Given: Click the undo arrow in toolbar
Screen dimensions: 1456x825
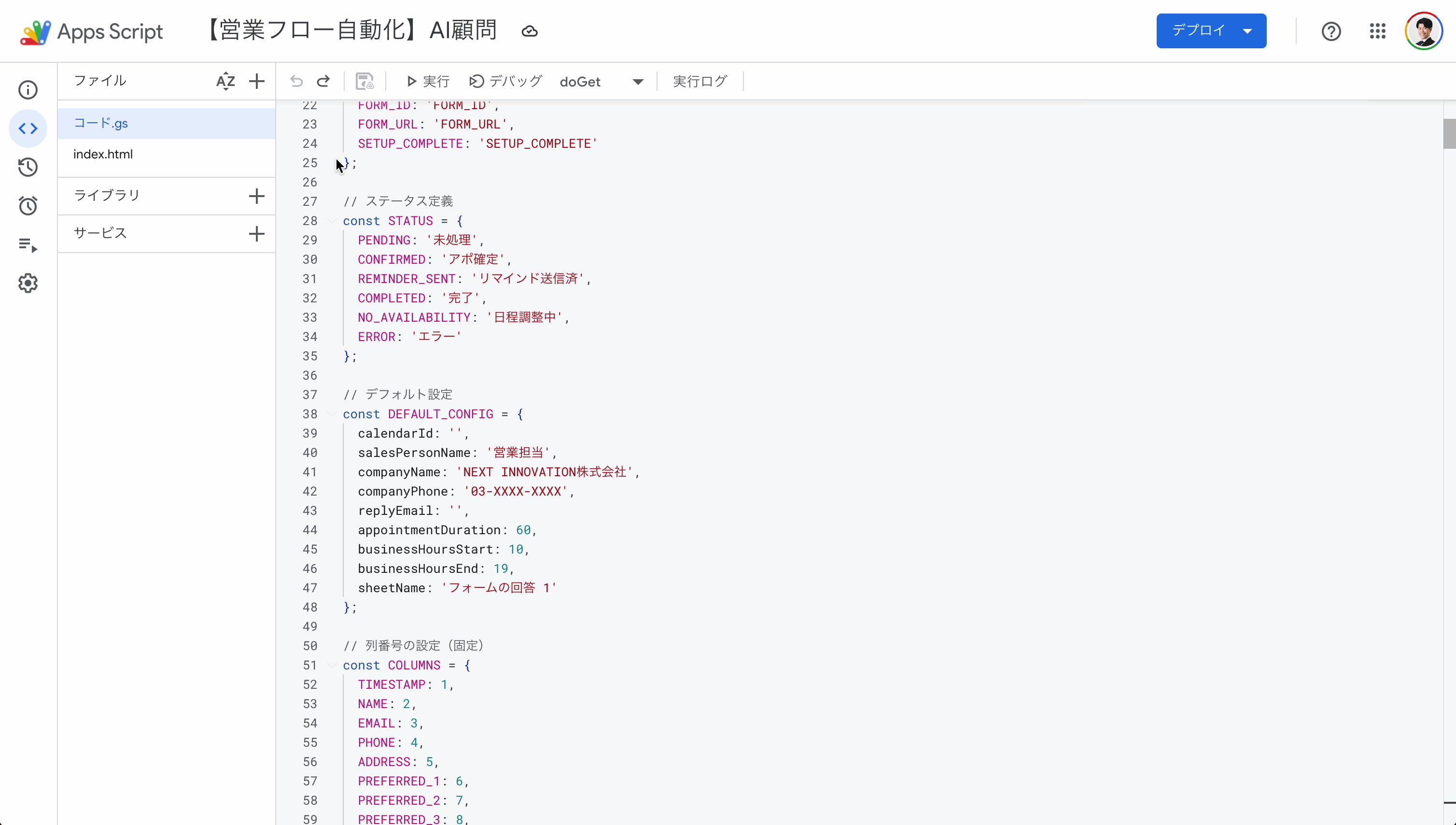Looking at the screenshot, I should (296, 82).
